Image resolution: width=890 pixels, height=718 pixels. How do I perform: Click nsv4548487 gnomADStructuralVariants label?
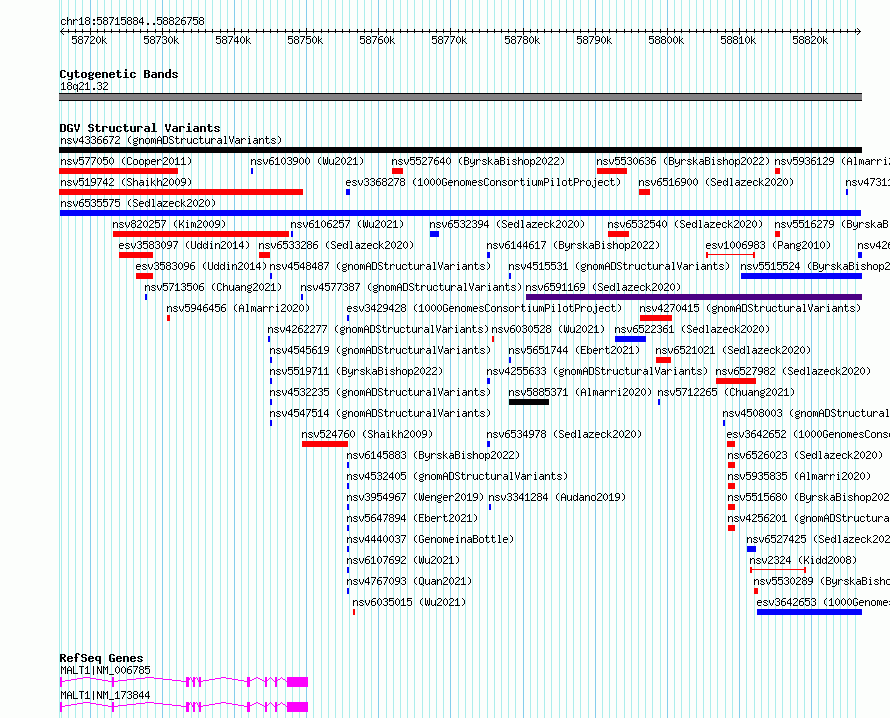click(x=380, y=266)
